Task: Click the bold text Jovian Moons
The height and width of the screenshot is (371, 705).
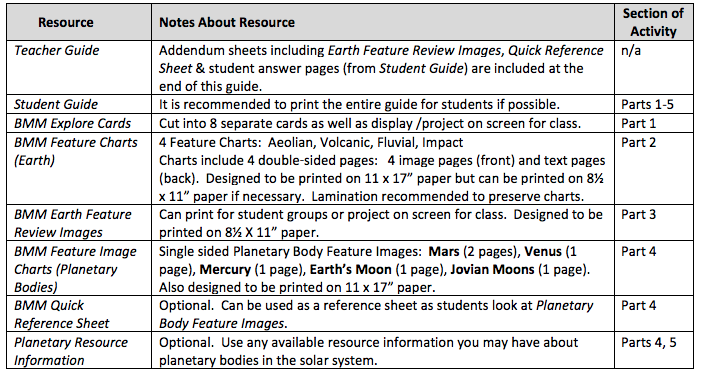Action: [492, 269]
